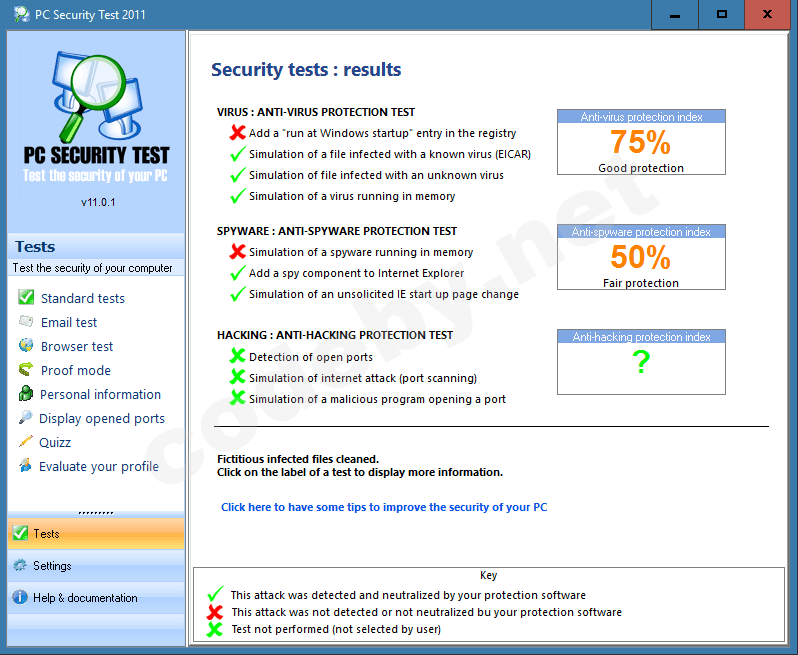Show info on Detection of open ports
This screenshot has height=655, width=798.
[x=310, y=357]
